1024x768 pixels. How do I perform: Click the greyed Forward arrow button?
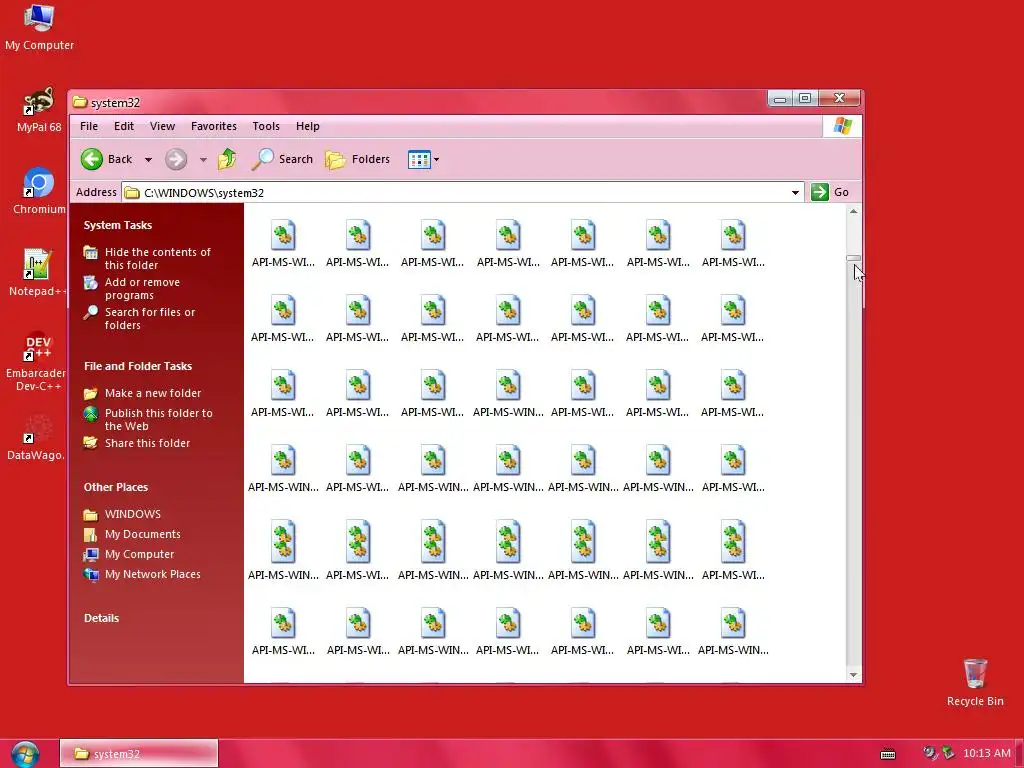pos(176,159)
